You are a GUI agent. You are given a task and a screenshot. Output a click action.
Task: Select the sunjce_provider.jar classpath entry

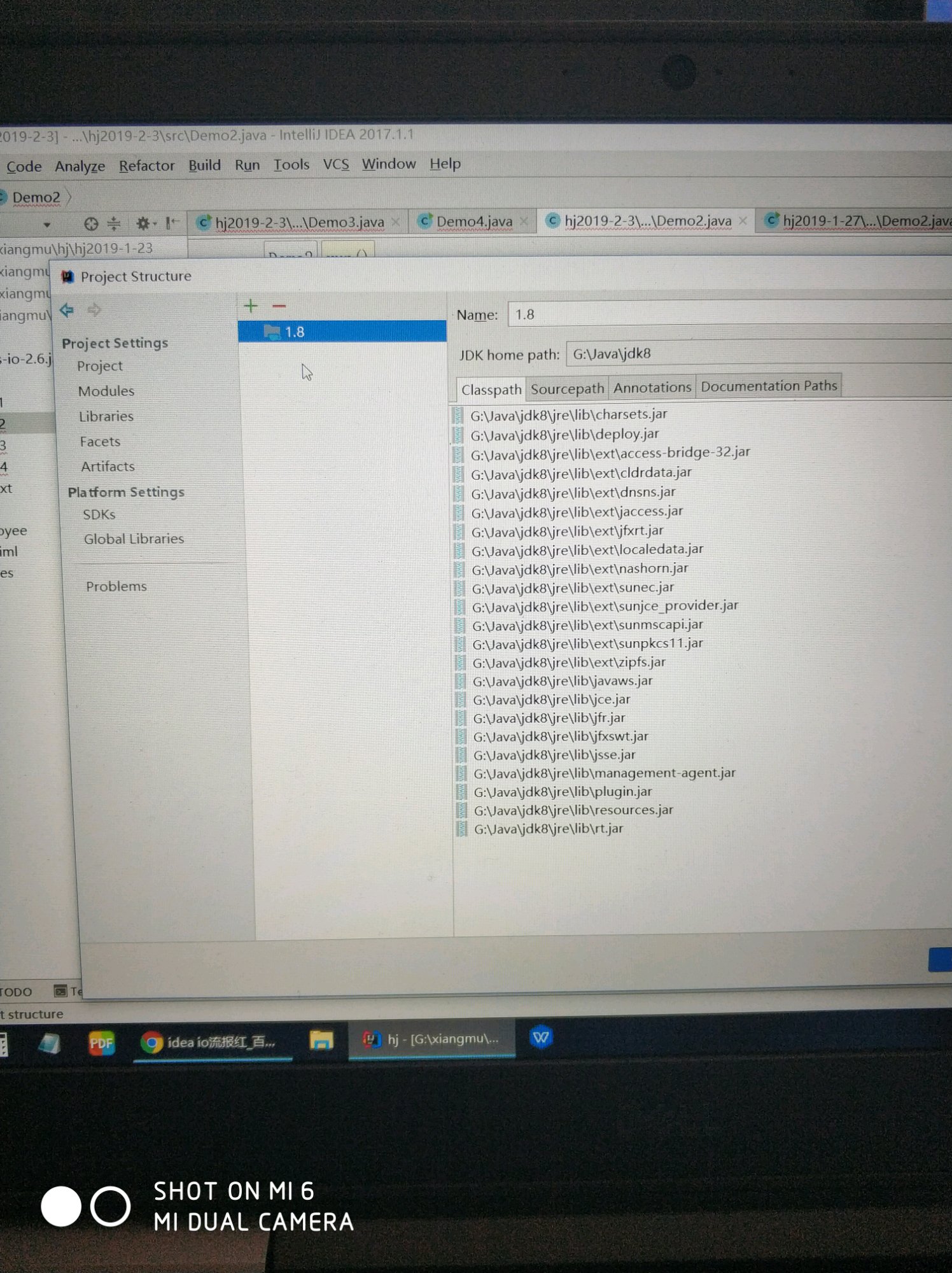coord(605,605)
